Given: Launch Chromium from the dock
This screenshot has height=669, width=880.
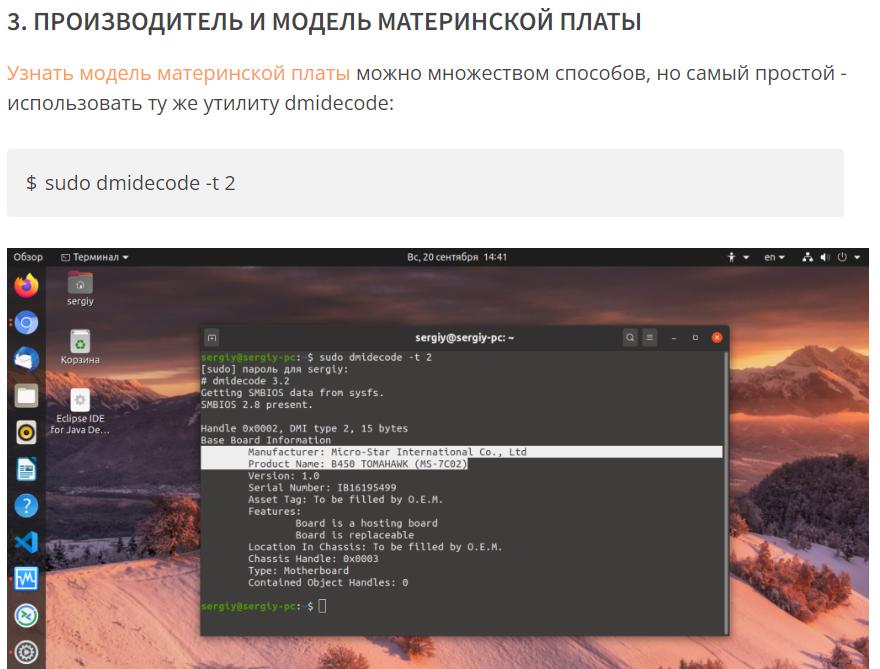Looking at the screenshot, I should pyautogui.click(x=26, y=323).
